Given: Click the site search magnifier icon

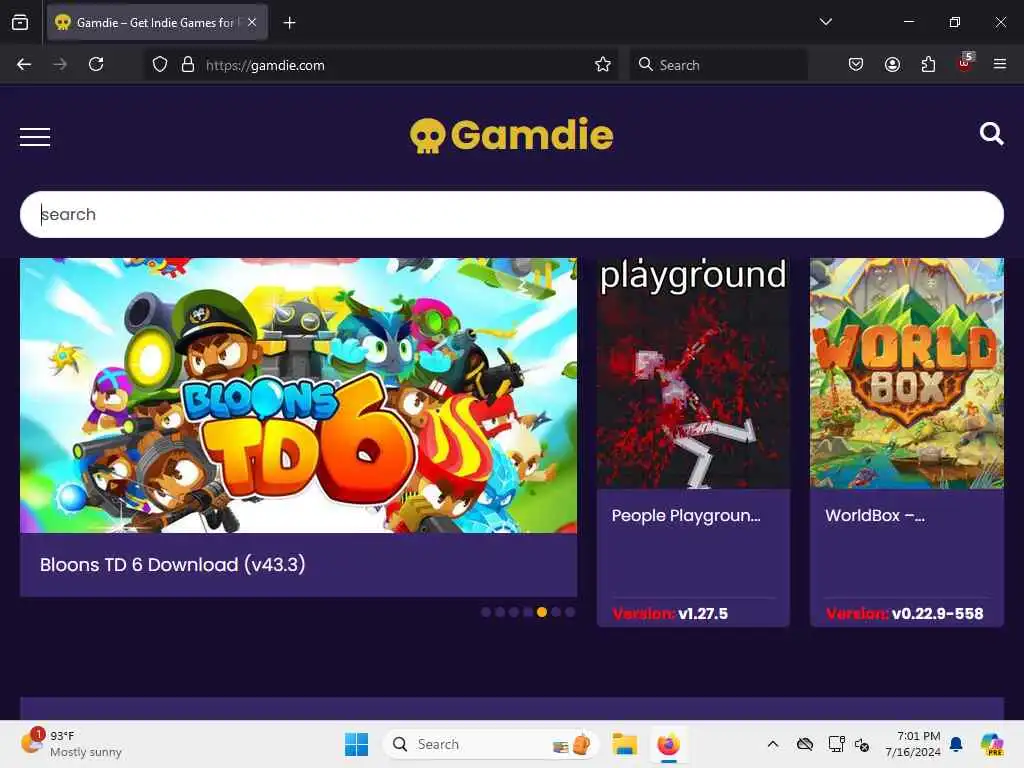Looking at the screenshot, I should pyautogui.click(x=991, y=134).
